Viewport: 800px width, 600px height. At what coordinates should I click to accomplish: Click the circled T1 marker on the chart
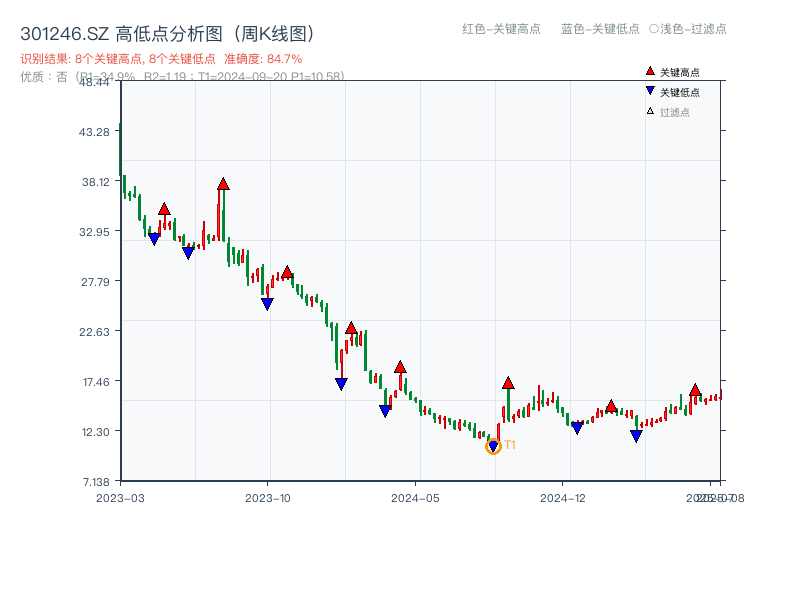[493, 444]
